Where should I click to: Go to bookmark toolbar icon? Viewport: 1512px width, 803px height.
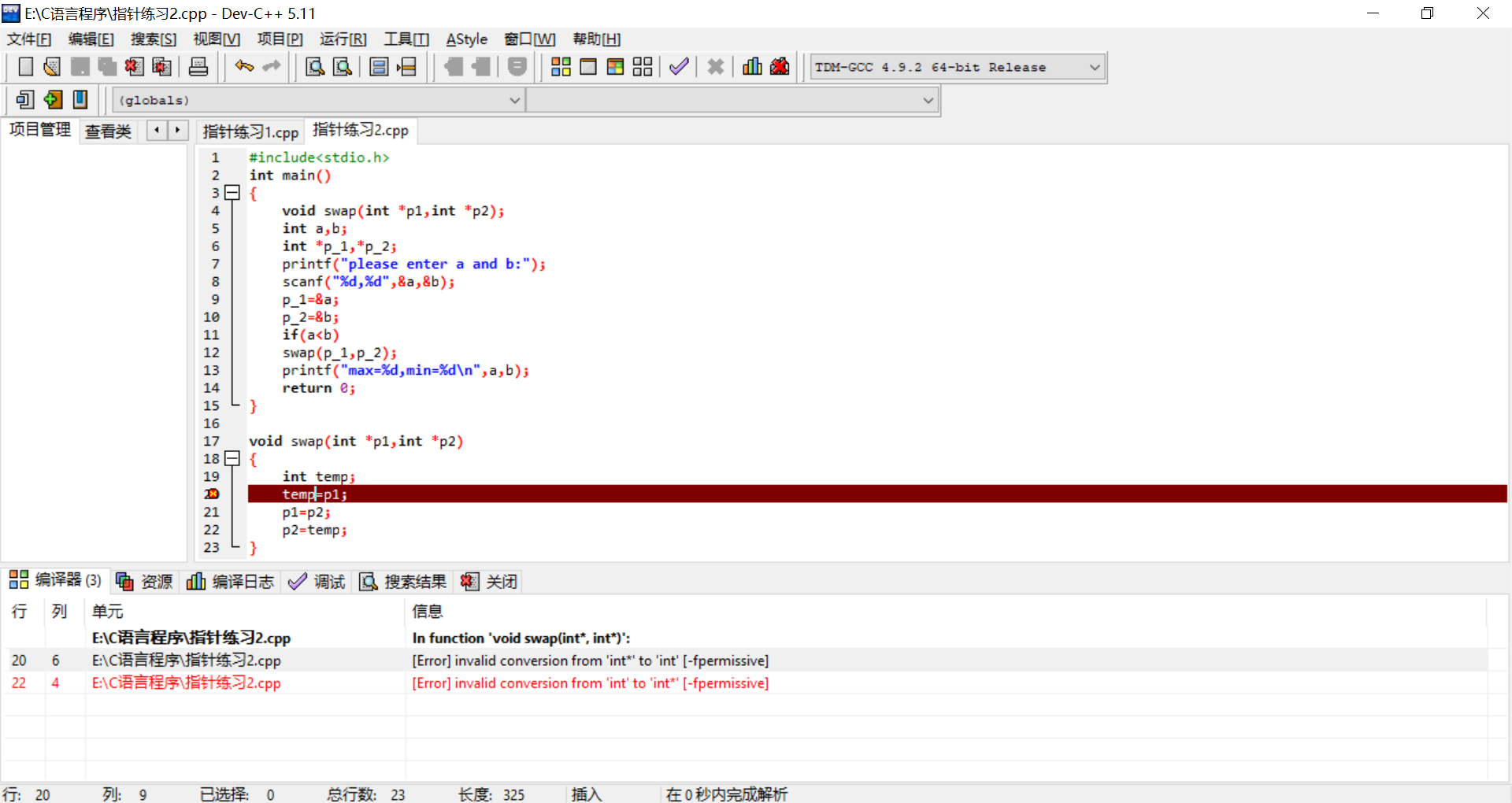pos(80,100)
